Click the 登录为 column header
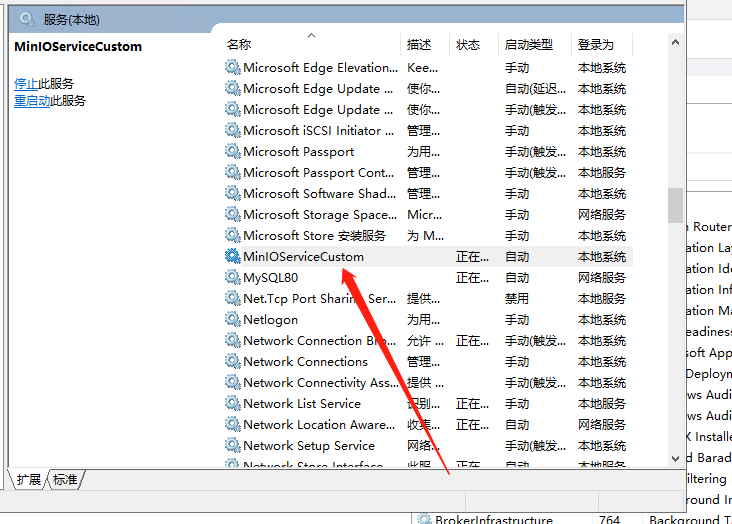732x524 pixels. 595,45
